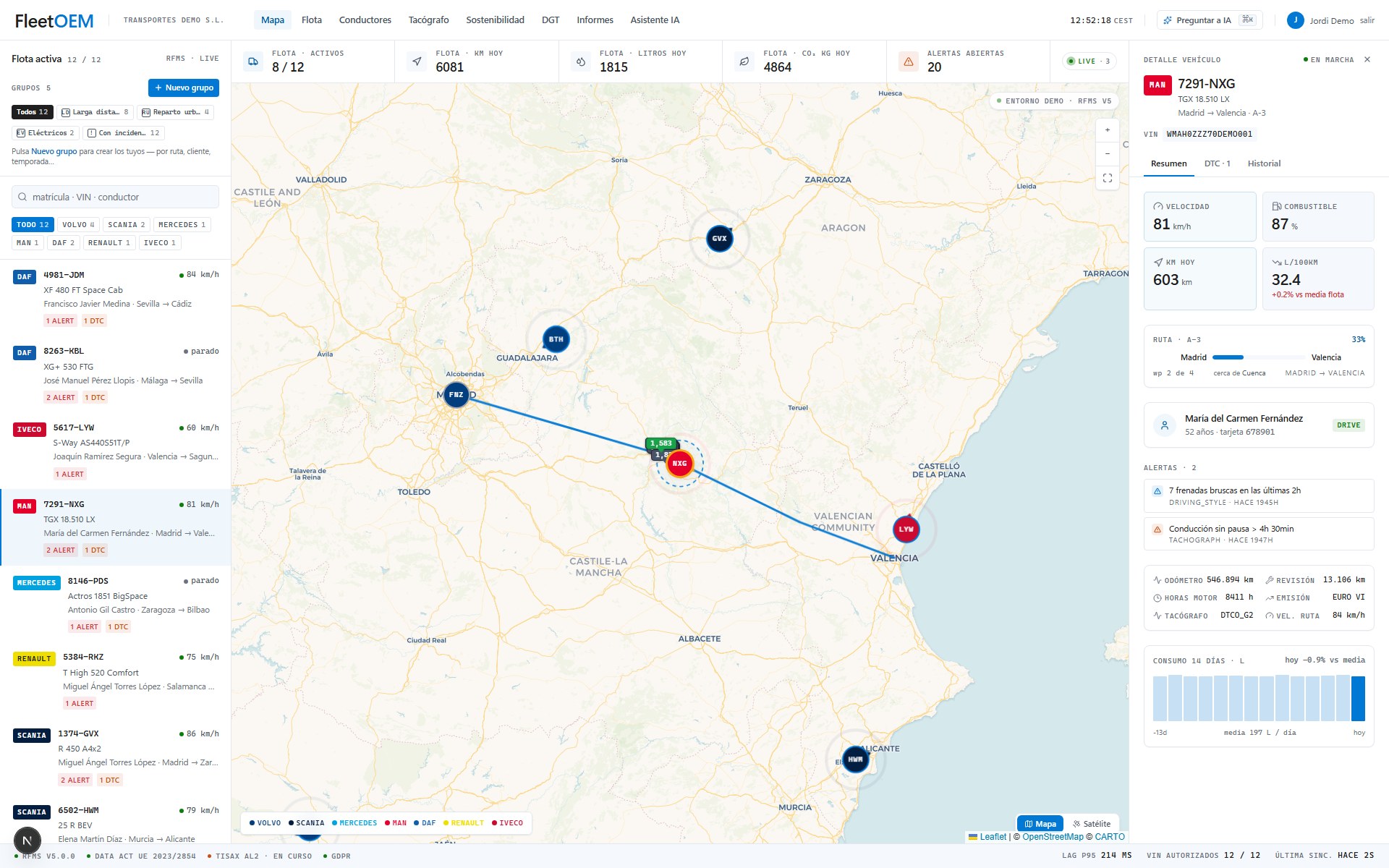Toggle fullscreen map view icon
Viewport: 1389px width, 868px height.
[1107, 178]
